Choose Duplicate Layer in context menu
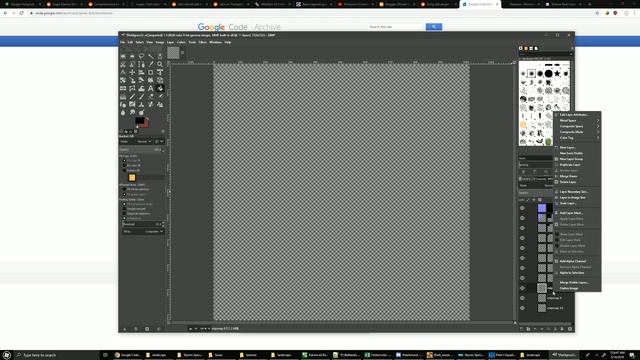This screenshot has height=360, width=640. 577,164
